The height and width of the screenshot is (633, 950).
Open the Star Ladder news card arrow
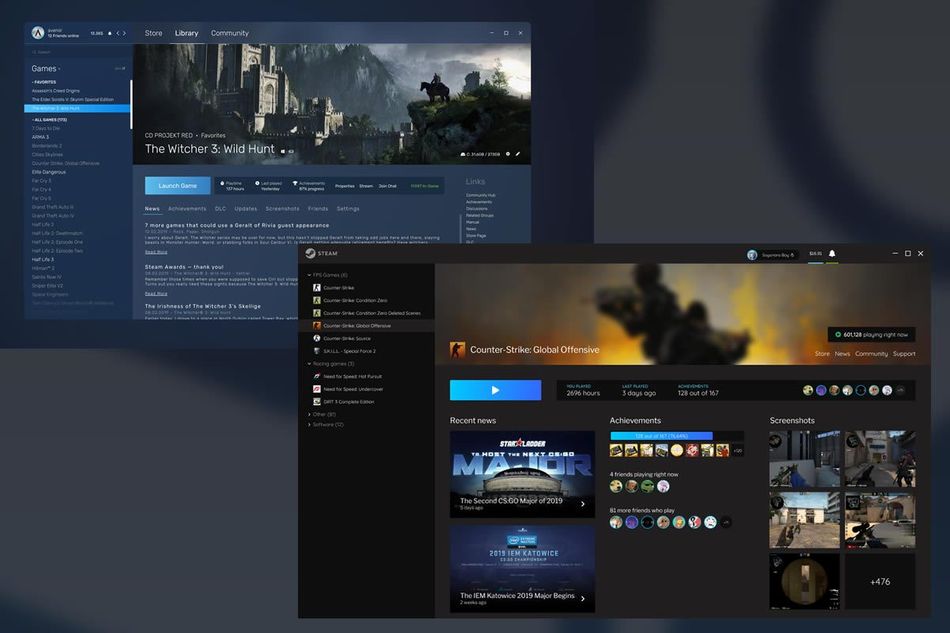(583, 504)
